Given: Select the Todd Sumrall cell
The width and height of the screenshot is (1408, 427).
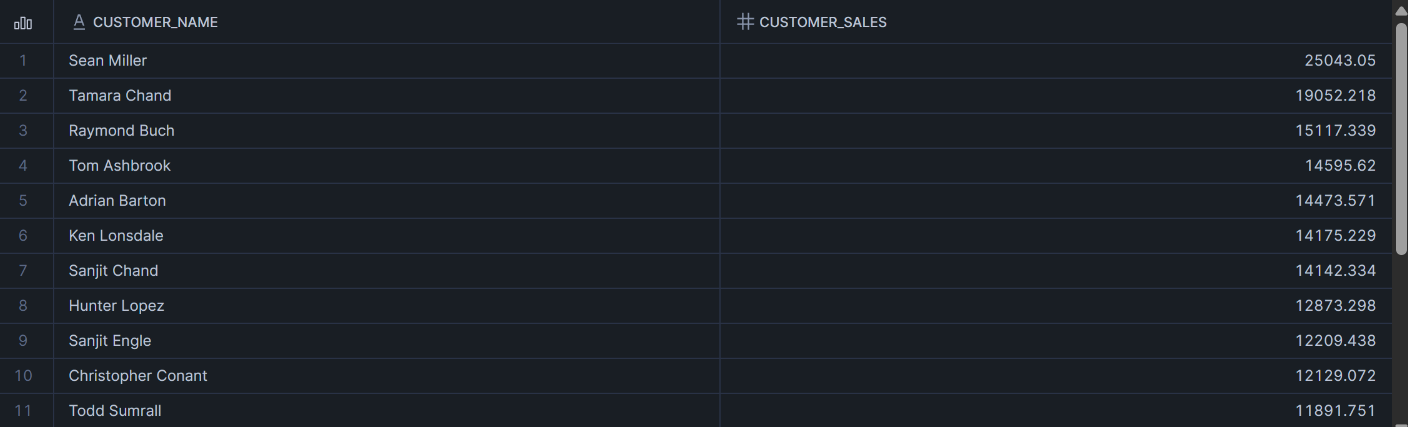Looking at the screenshot, I should 115,411.
